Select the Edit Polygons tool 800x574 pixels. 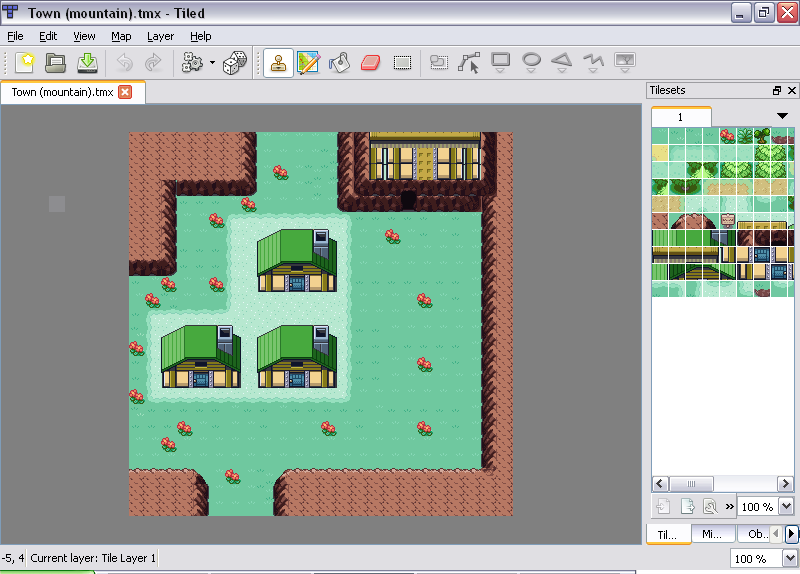469,63
